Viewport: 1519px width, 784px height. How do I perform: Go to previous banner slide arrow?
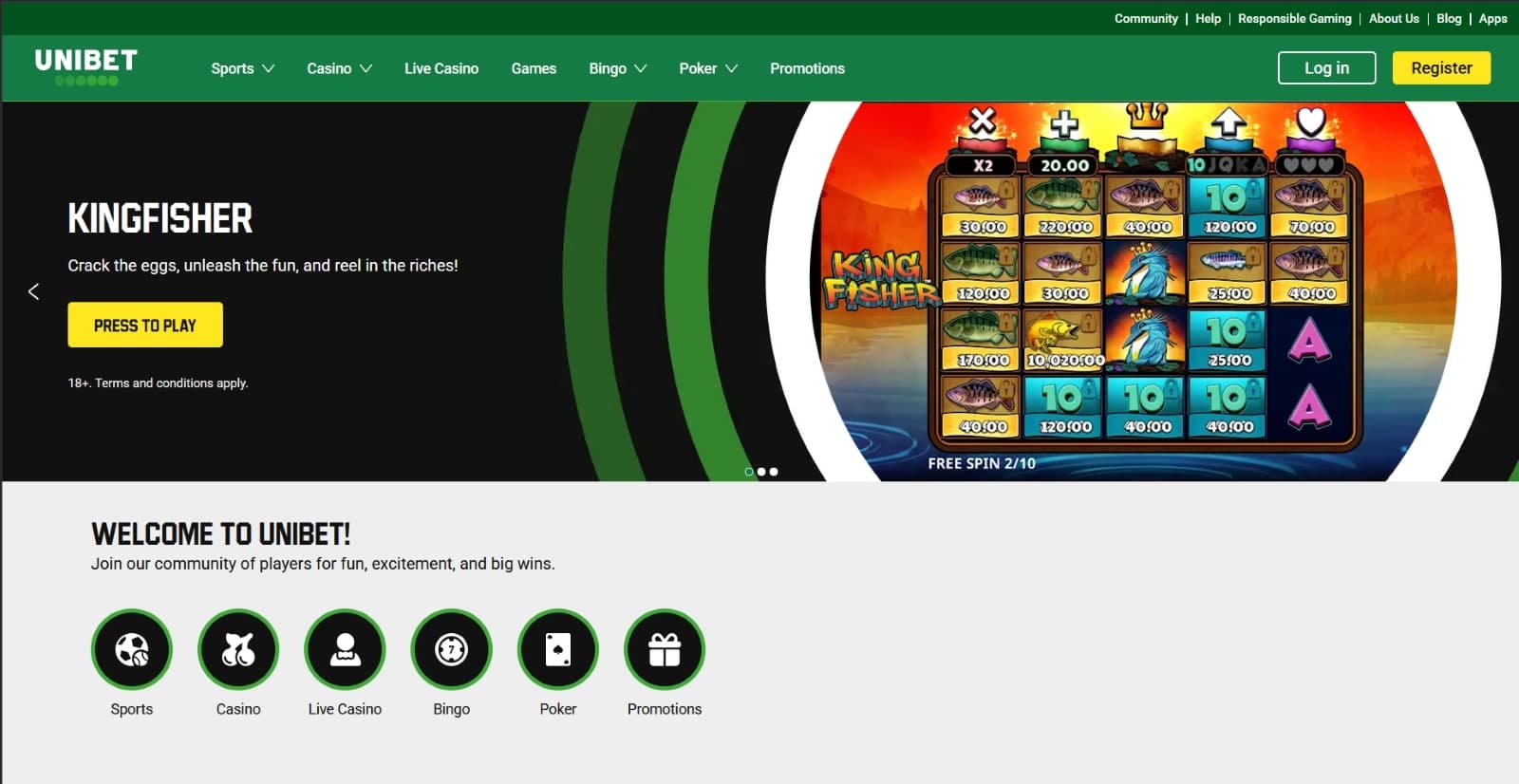tap(34, 291)
